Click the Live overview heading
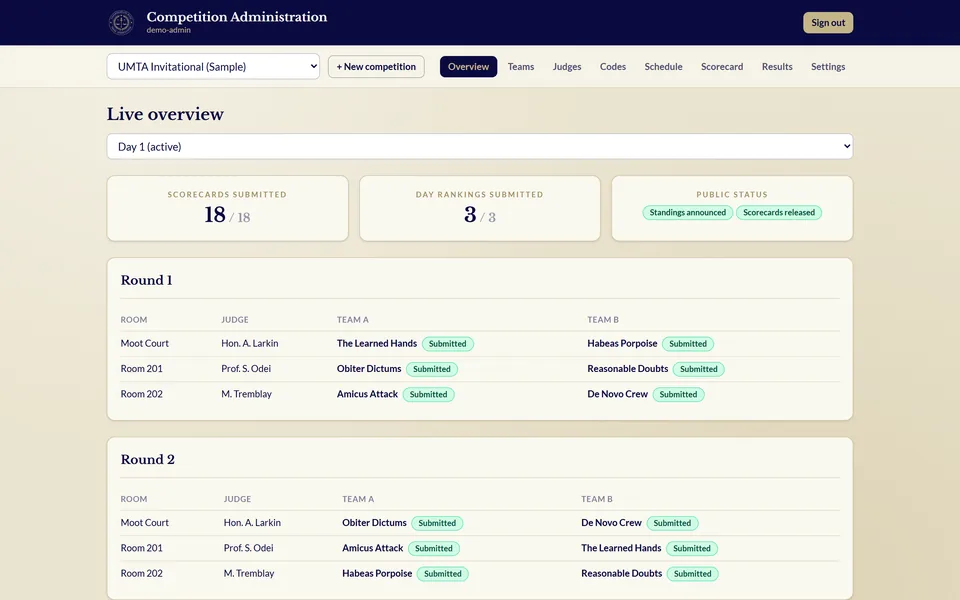Screen dimensions: 960x600 tap(165, 114)
